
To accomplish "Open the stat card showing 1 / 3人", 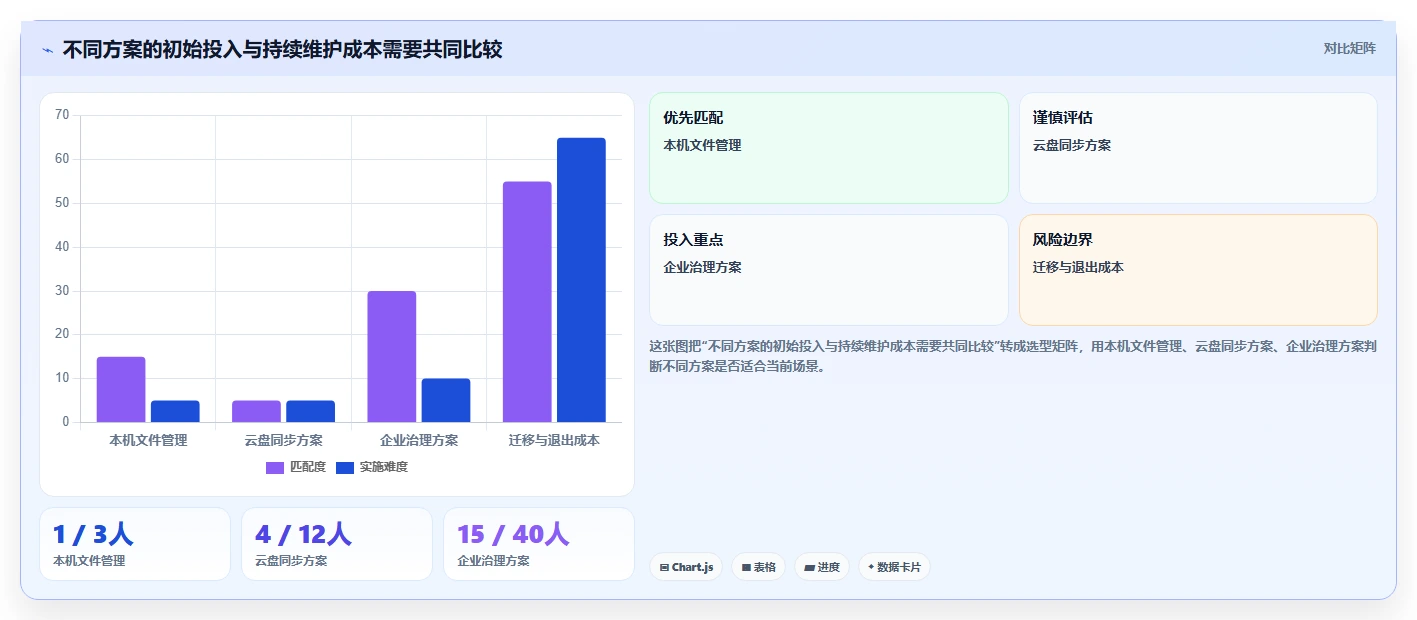I will pyautogui.click(x=135, y=544).
